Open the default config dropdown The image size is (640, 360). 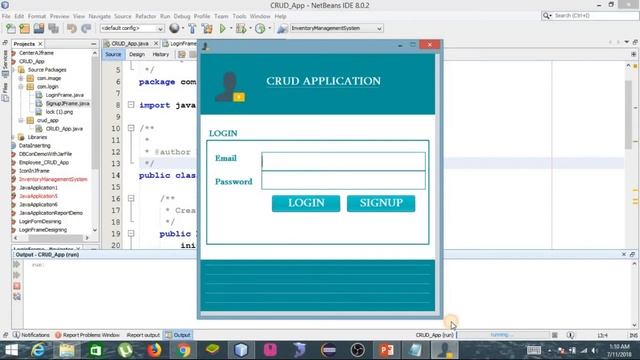[132, 28]
